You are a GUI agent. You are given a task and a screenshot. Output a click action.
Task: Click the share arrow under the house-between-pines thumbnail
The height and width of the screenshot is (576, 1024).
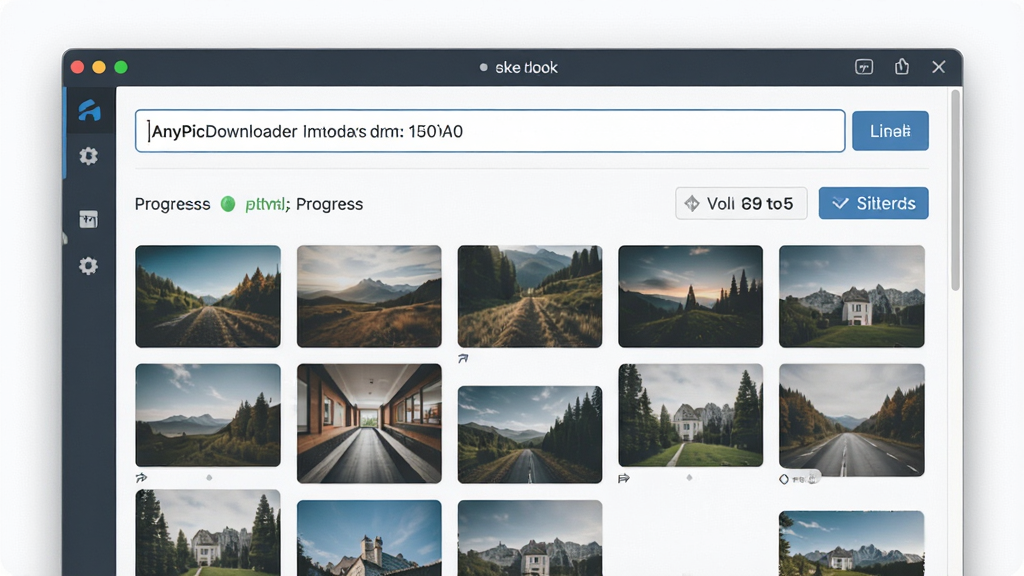[624, 479]
